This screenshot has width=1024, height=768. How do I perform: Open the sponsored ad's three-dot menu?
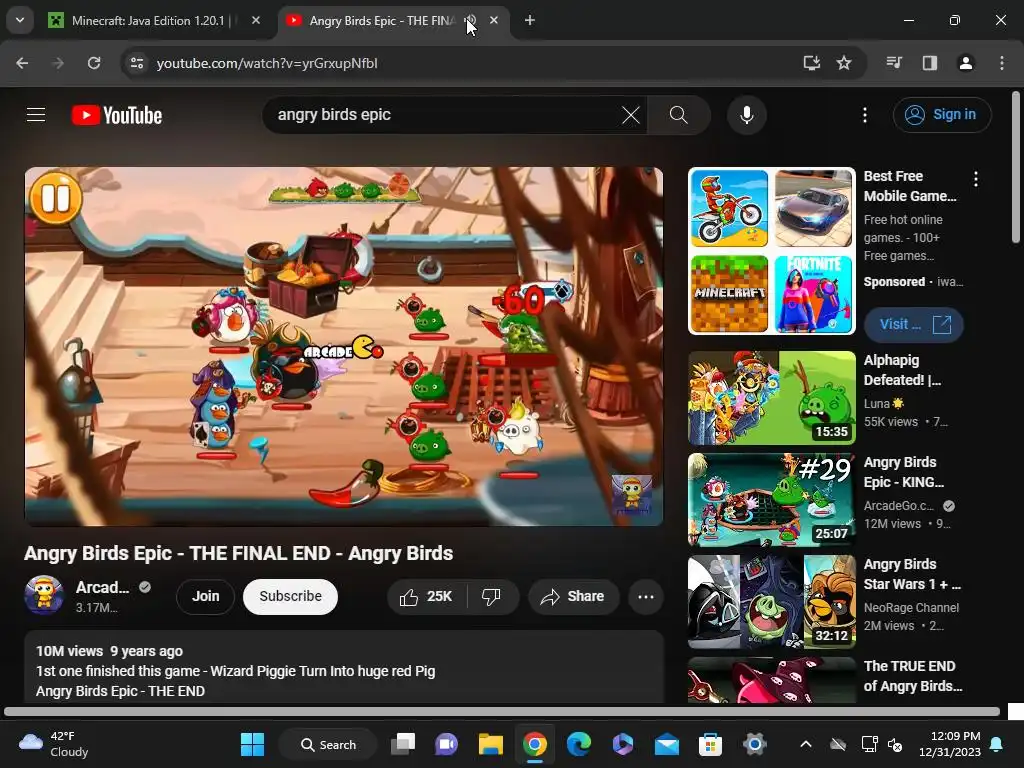click(976, 179)
